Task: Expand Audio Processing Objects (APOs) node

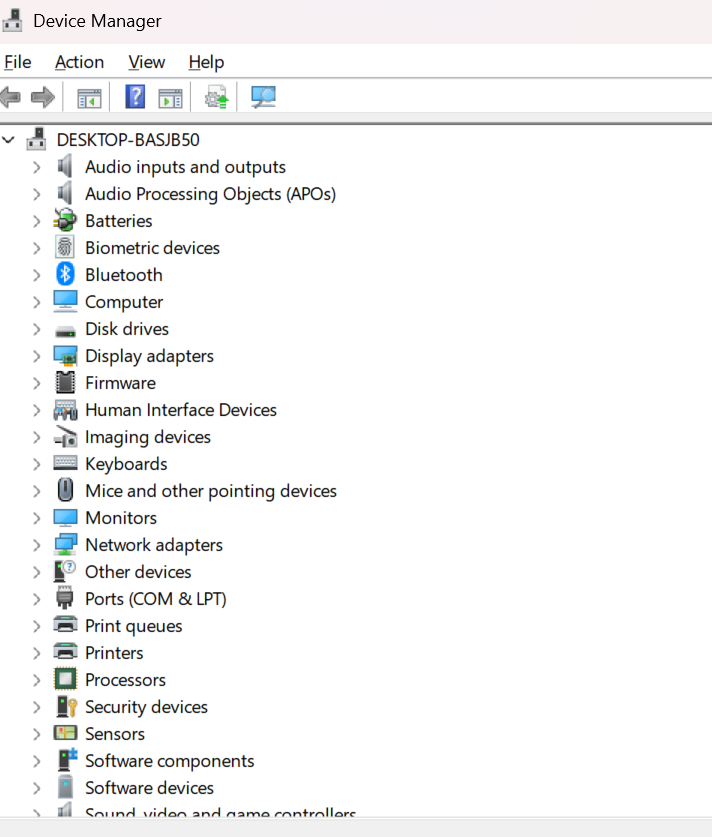Action: pos(36,194)
